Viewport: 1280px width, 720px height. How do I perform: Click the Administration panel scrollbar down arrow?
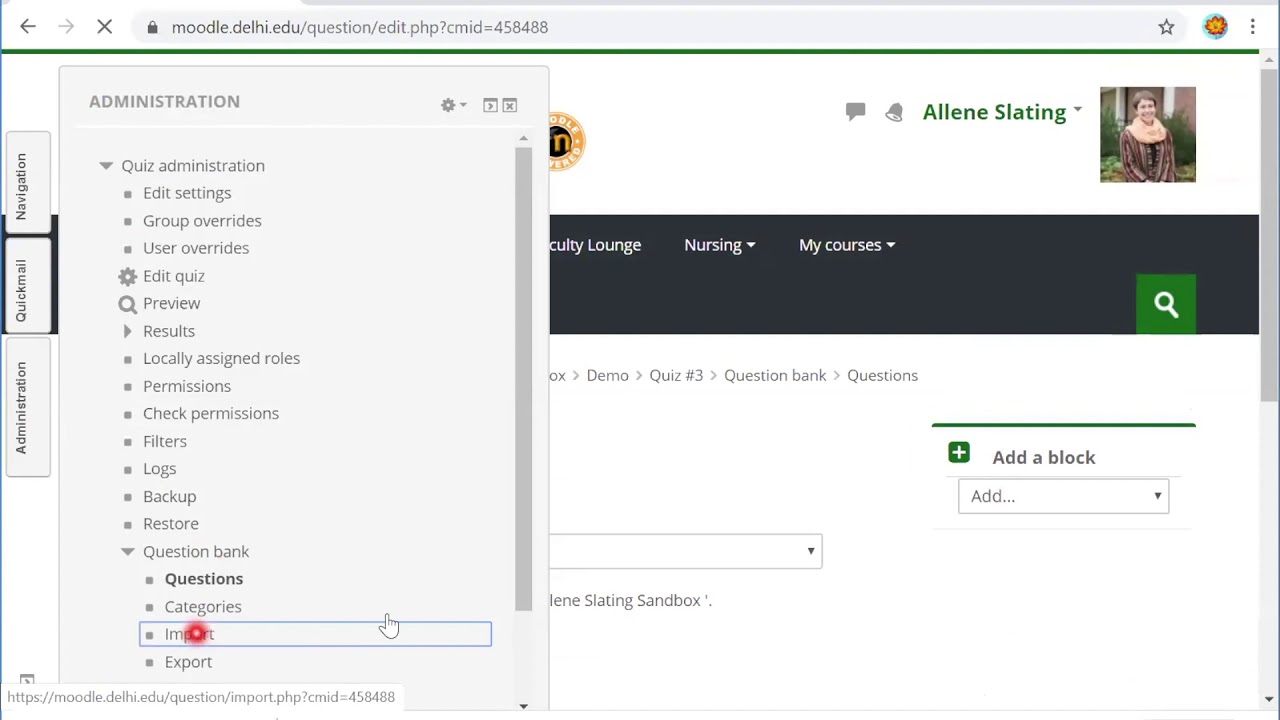pos(524,706)
